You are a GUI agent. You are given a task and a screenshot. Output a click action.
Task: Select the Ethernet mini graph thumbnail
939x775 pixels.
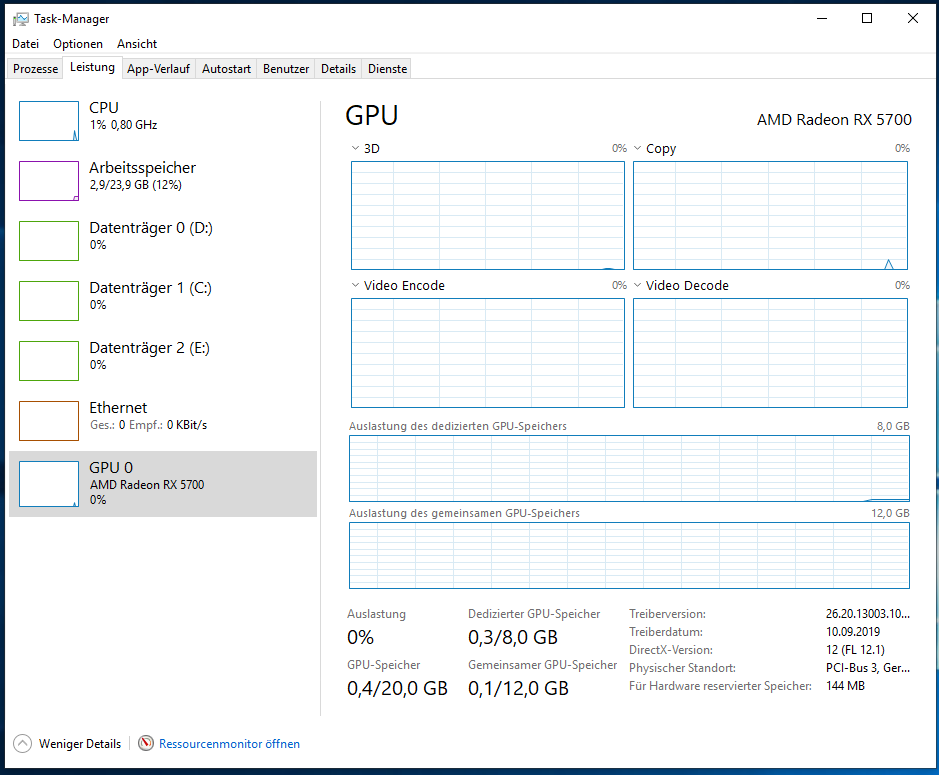pos(49,420)
